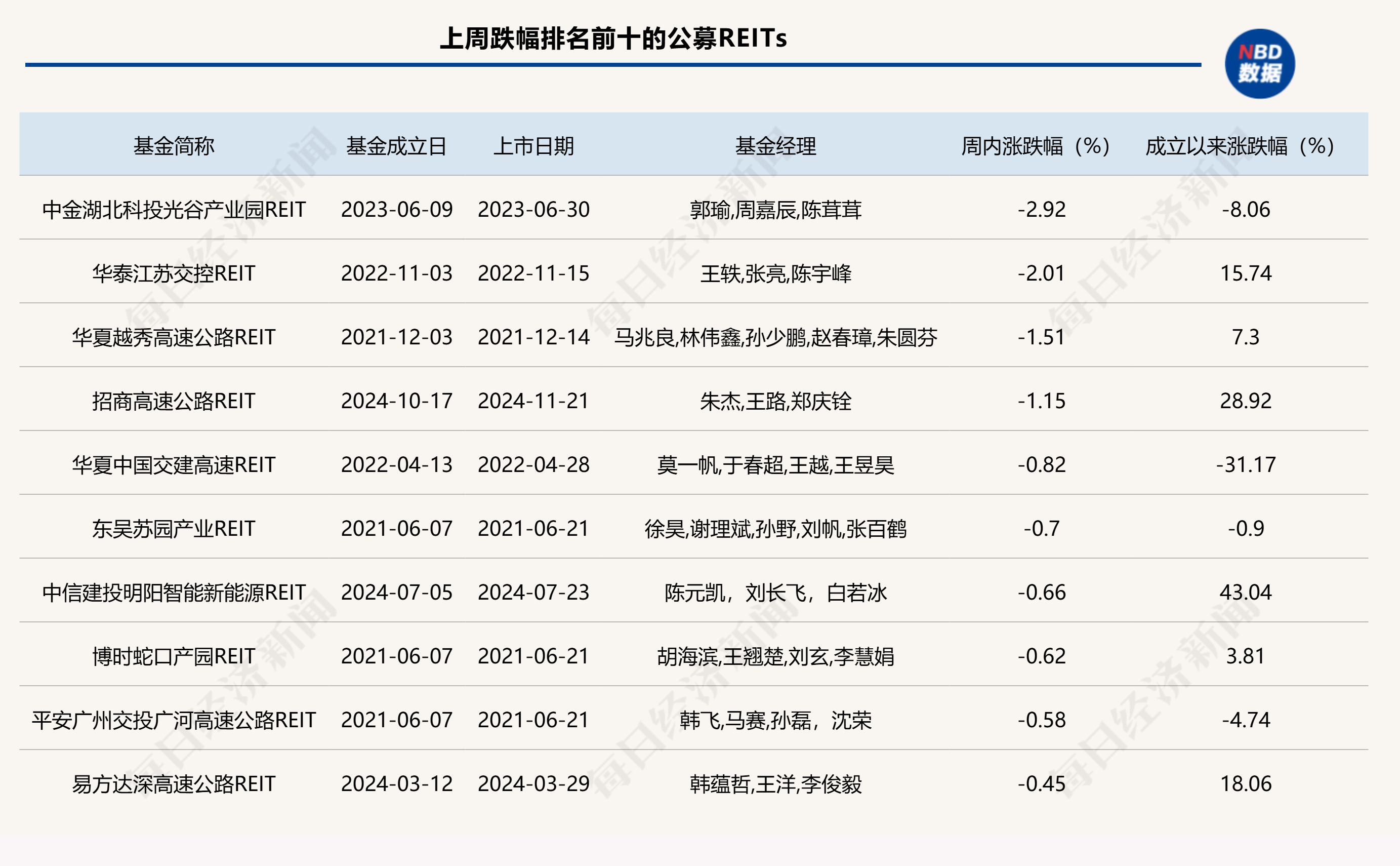Click the managers cell 郭瑜,周嘉辰,陈茸茸
Screen dimensions: 1400x866
775,210
